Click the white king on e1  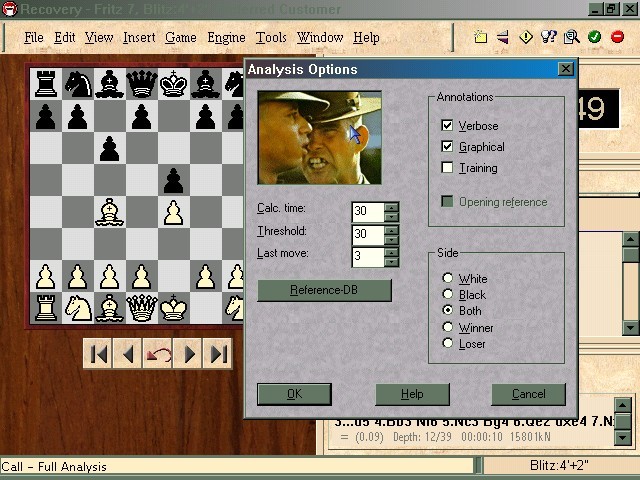click(x=173, y=308)
